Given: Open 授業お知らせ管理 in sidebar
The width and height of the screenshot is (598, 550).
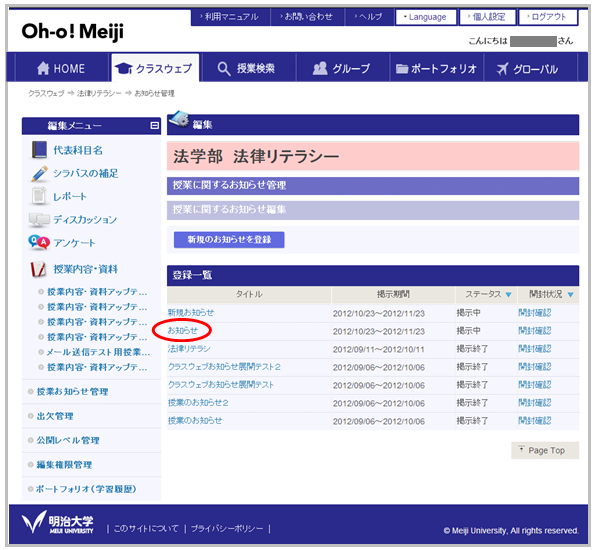Looking at the screenshot, I should pos(72,392).
